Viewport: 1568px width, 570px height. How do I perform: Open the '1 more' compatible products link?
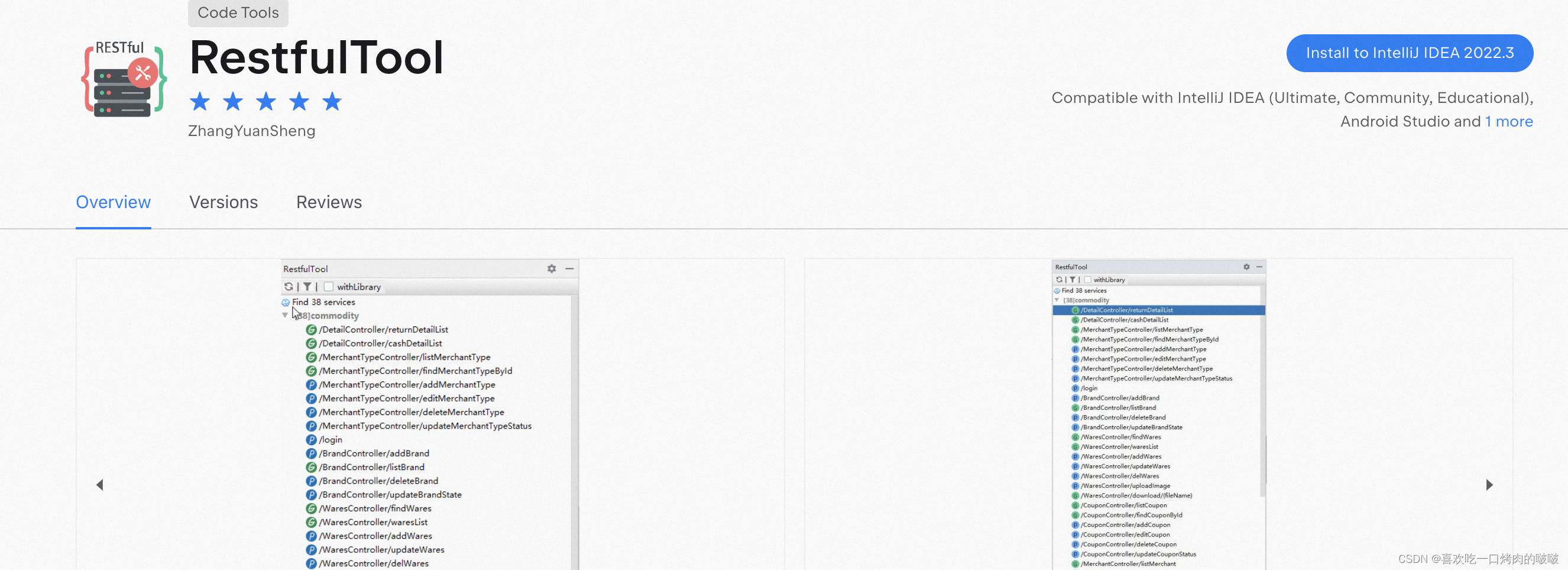click(1508, 121)
